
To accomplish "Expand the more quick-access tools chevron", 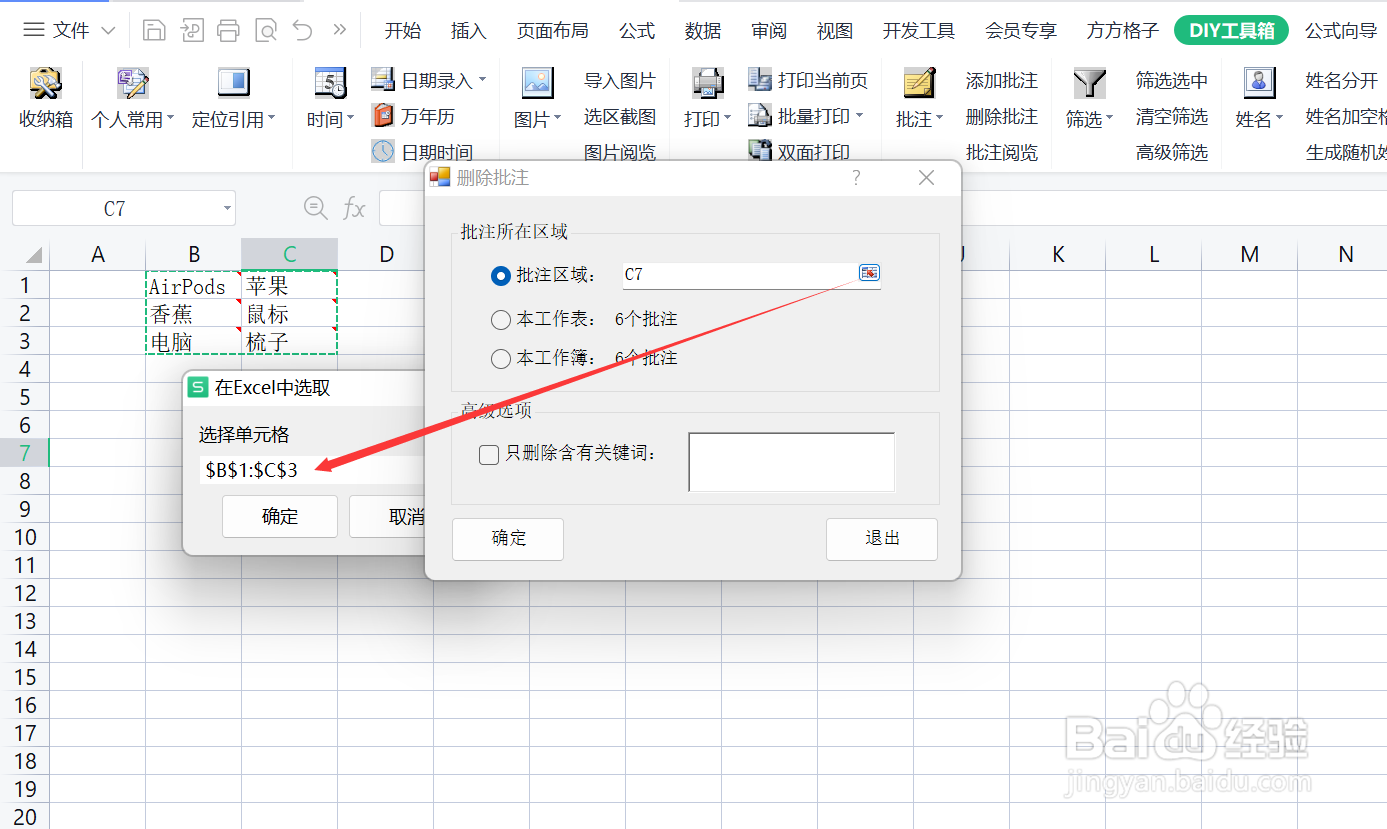I will click(x=340, y=29).
